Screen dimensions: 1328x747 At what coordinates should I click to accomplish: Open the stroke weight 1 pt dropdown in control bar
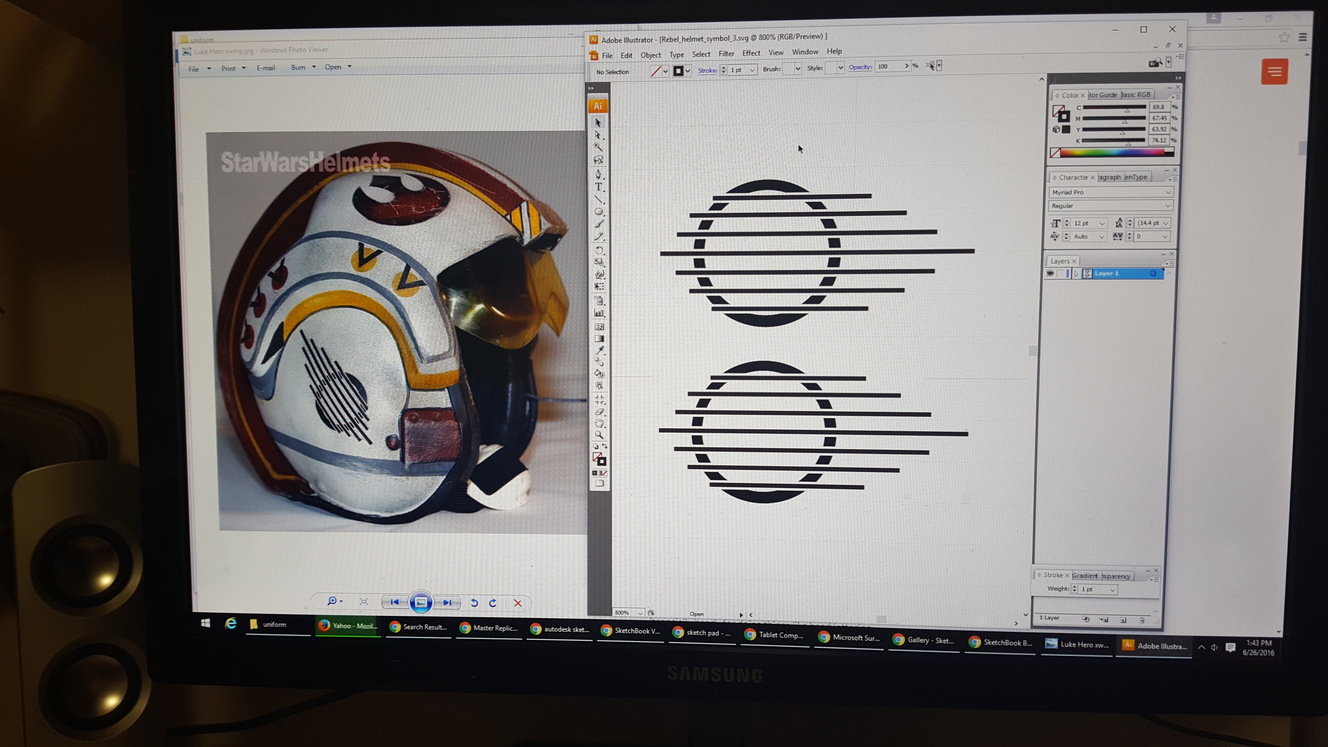[x=752, y=70]
